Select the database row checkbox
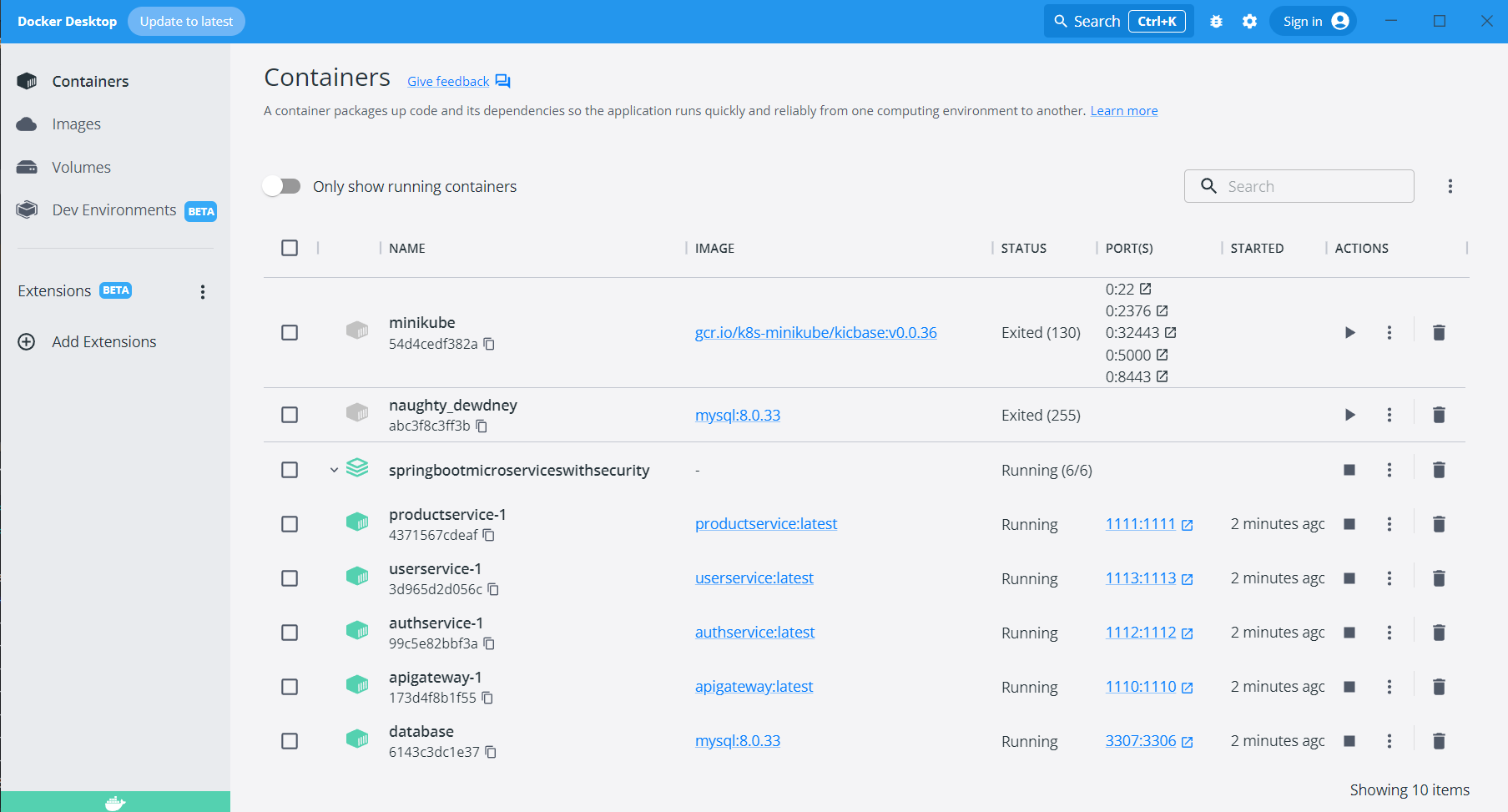 coord(290,741)
